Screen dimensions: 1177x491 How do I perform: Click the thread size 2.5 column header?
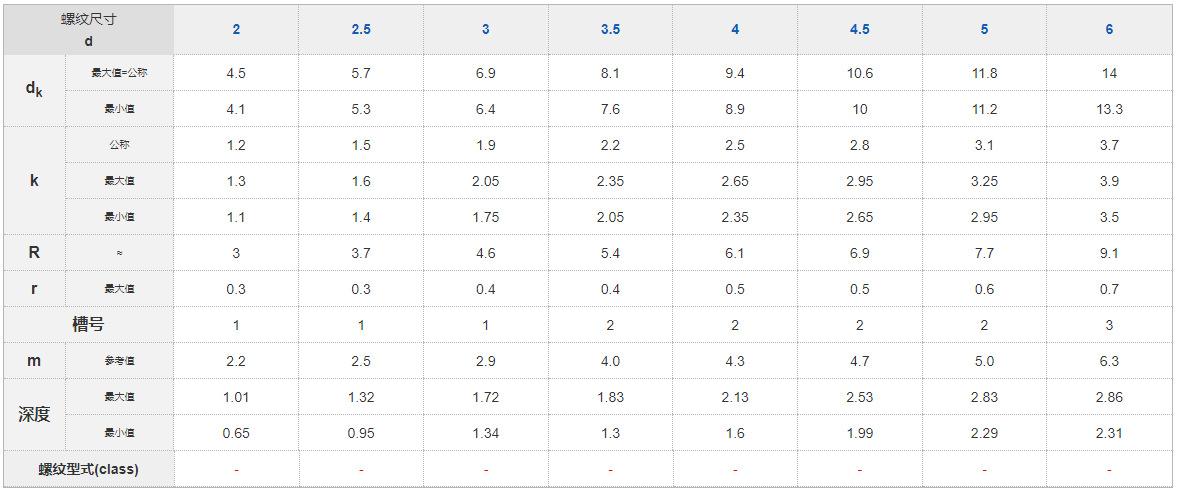(x=361, y=30)
